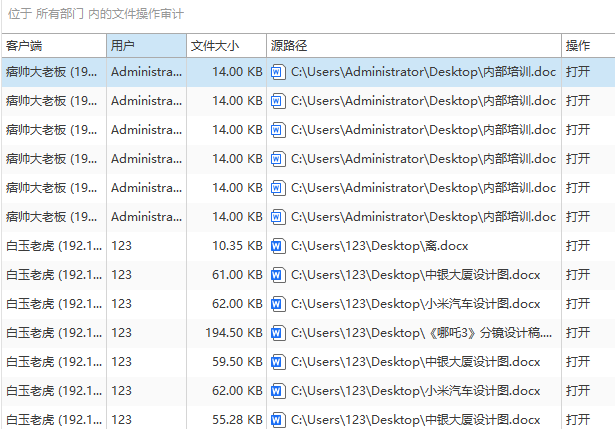Click Word icon in the 55.28 KB row
The width and height of the screenshot is (615, 429).
tap(277, 420)
